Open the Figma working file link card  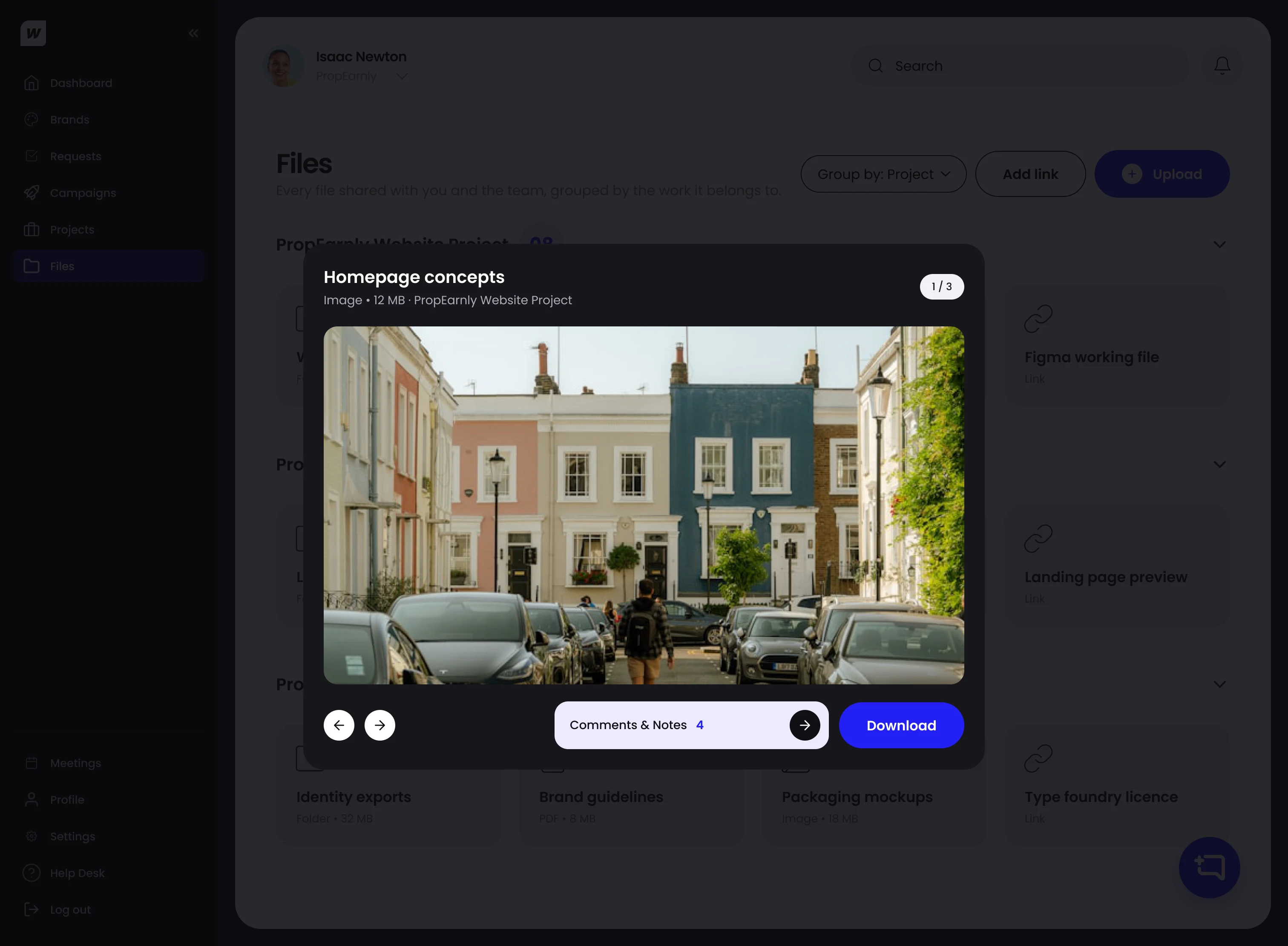pyautogui.click(x=1117, y=346)
